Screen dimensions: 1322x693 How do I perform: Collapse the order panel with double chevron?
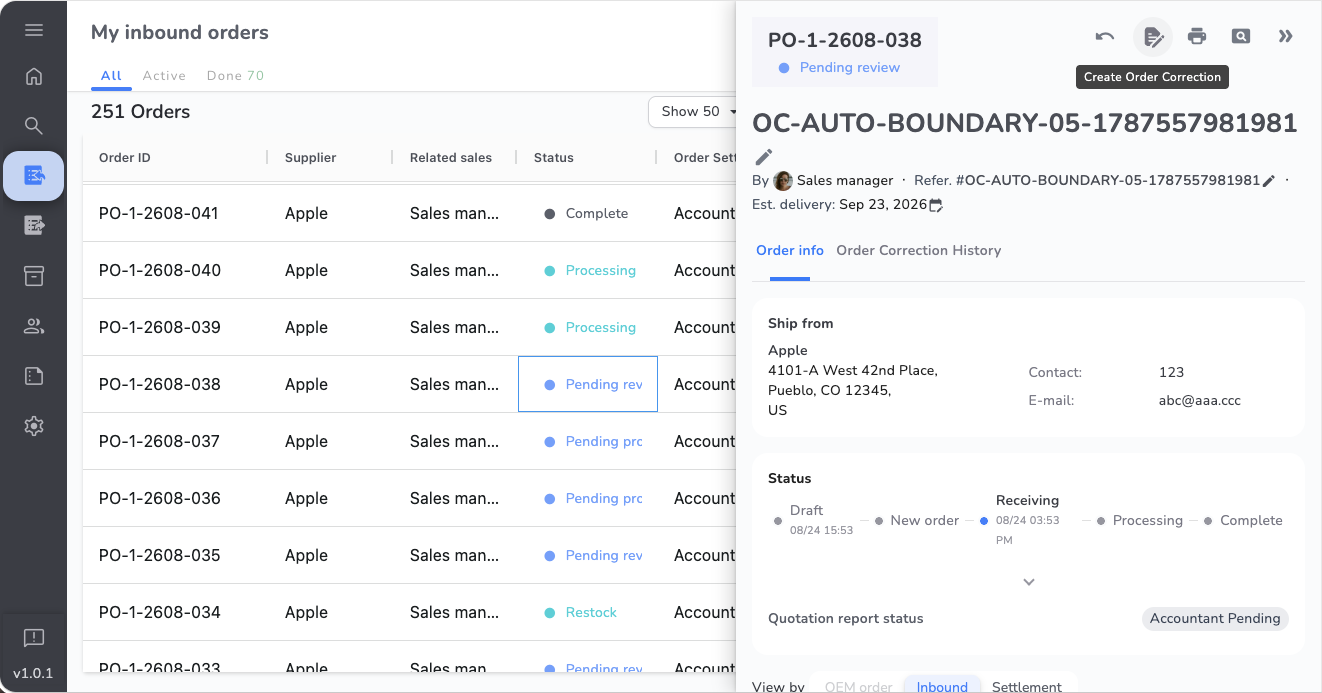[x=1286, y=37]
